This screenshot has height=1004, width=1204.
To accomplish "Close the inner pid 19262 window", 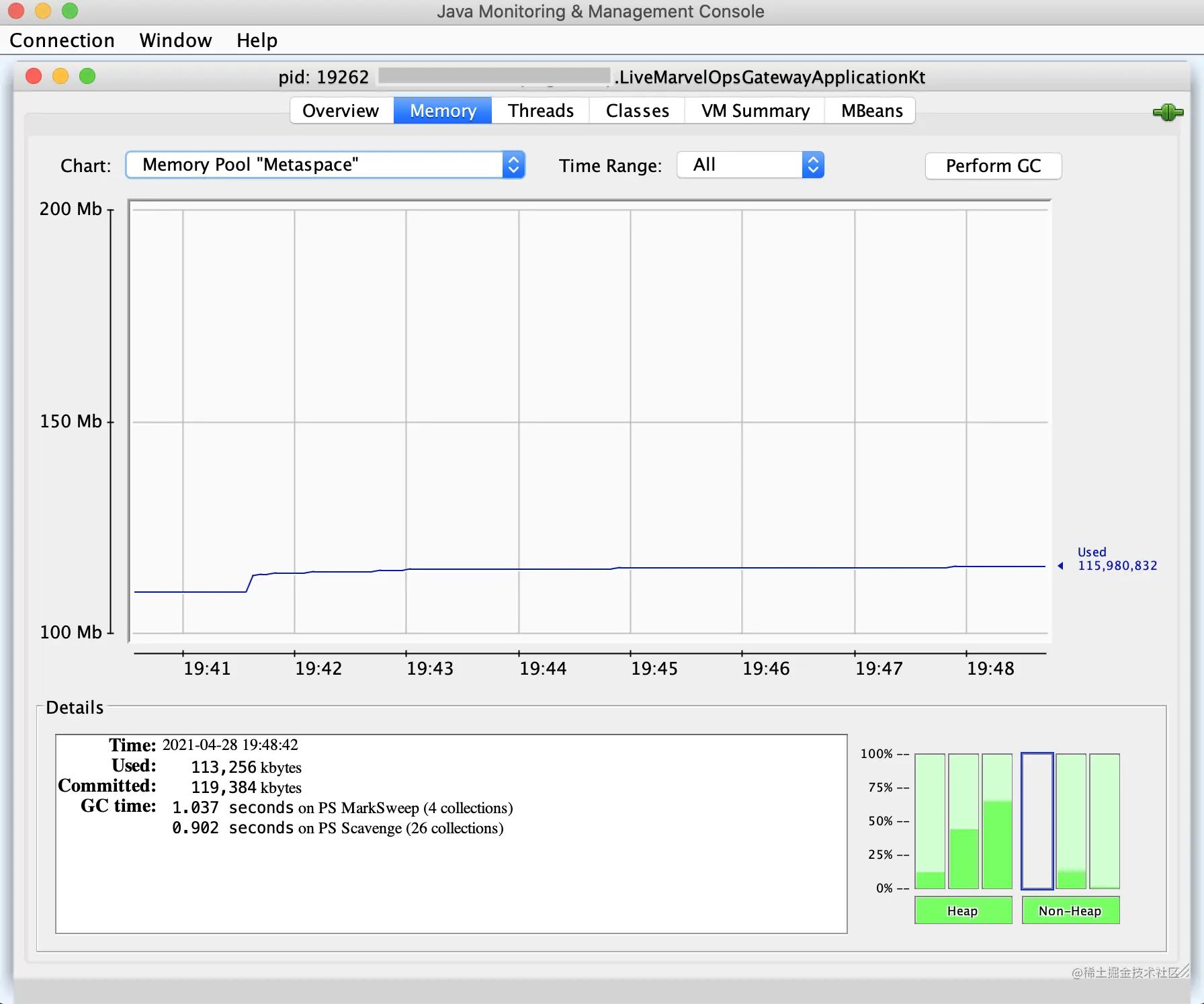I will pyautogui.click(x=34, y=76).
